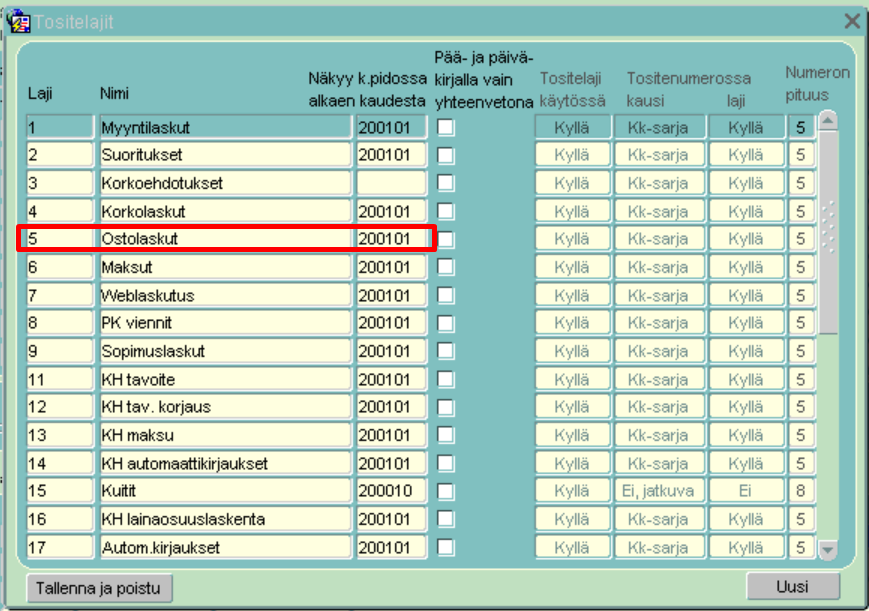Click the KH maksu name field
The width and height of the screenshot is (869, 611).
click(x=226, y=435)
